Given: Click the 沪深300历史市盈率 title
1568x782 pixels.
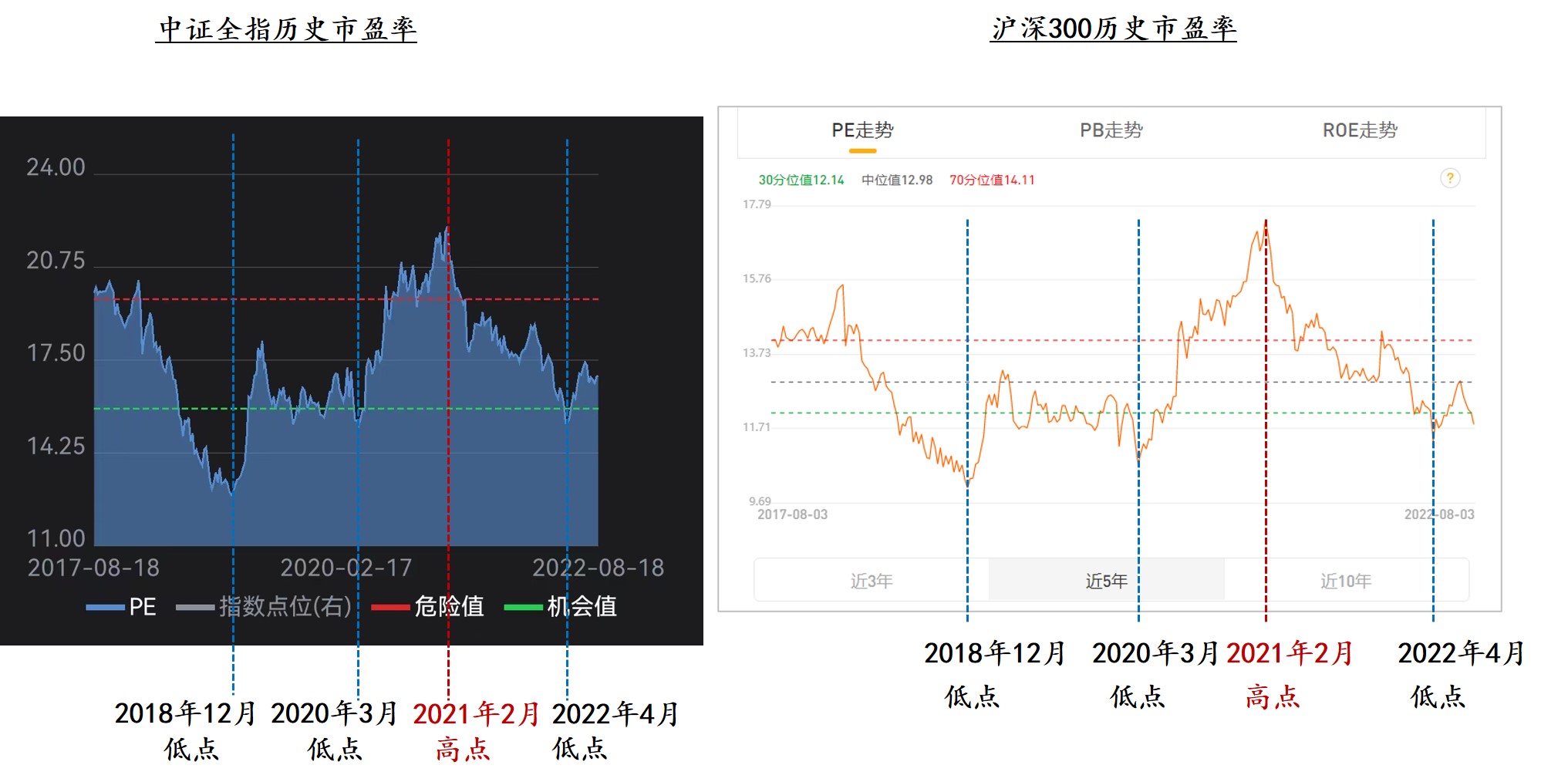Looking at the screenshot, I should point(1113,29).
